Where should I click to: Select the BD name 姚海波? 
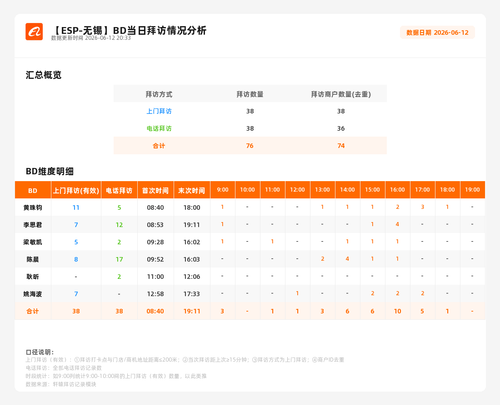(33, 294)
